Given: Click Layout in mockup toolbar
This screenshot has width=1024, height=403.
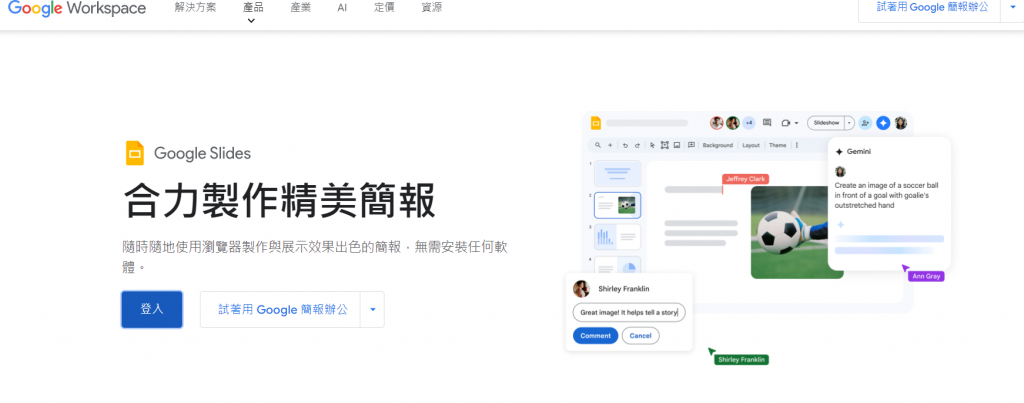Looking at the screenshot, I should [x=751, y=145].
